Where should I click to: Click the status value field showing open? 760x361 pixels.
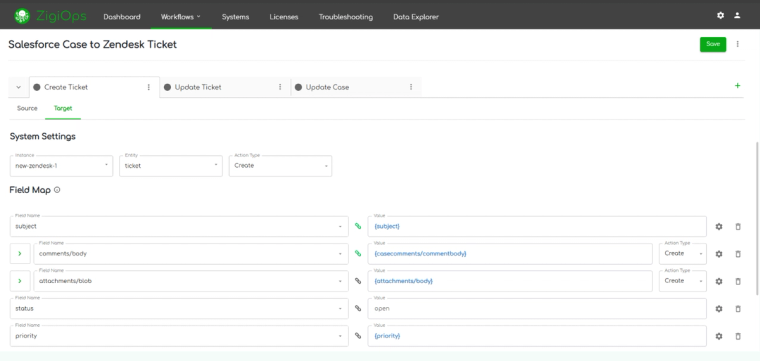[537, 309]
